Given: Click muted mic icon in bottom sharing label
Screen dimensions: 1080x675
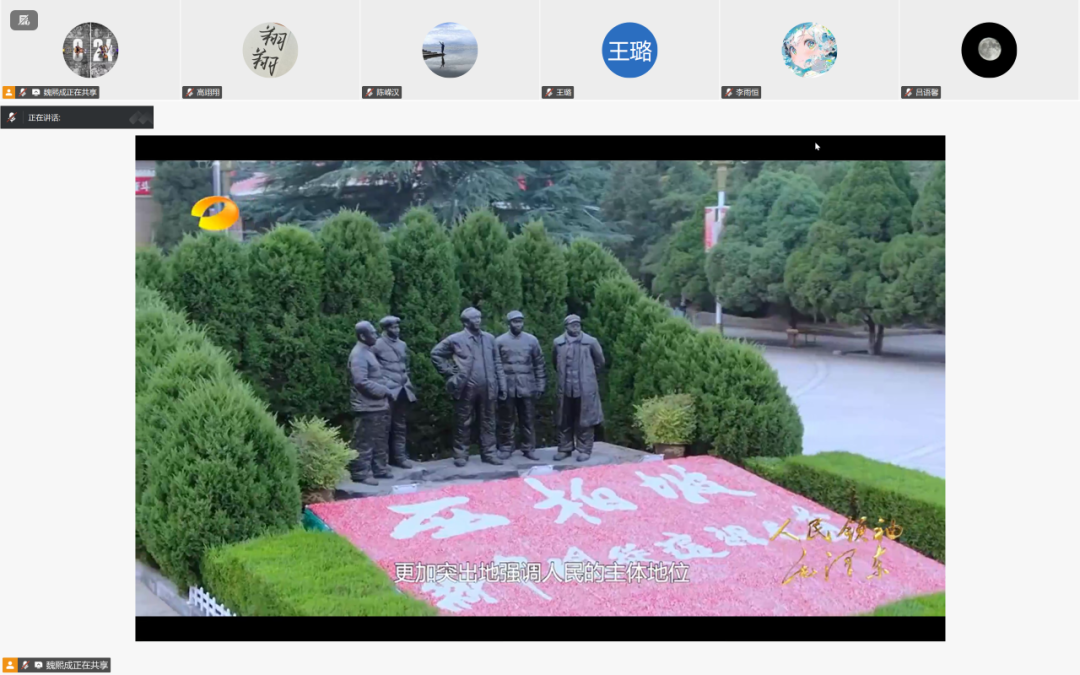Looking at the screenshot, I should [x=25, y=665].
